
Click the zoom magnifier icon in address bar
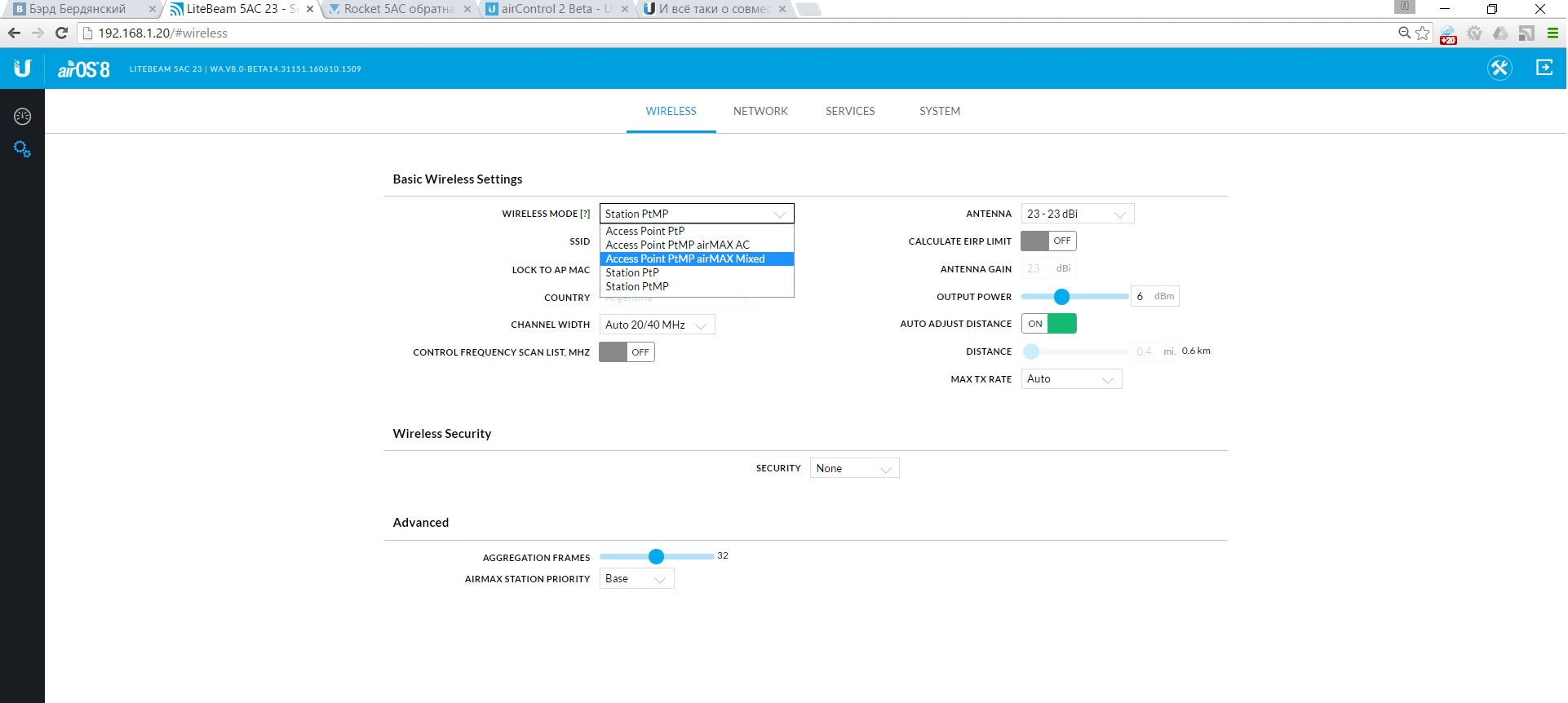1404,33
